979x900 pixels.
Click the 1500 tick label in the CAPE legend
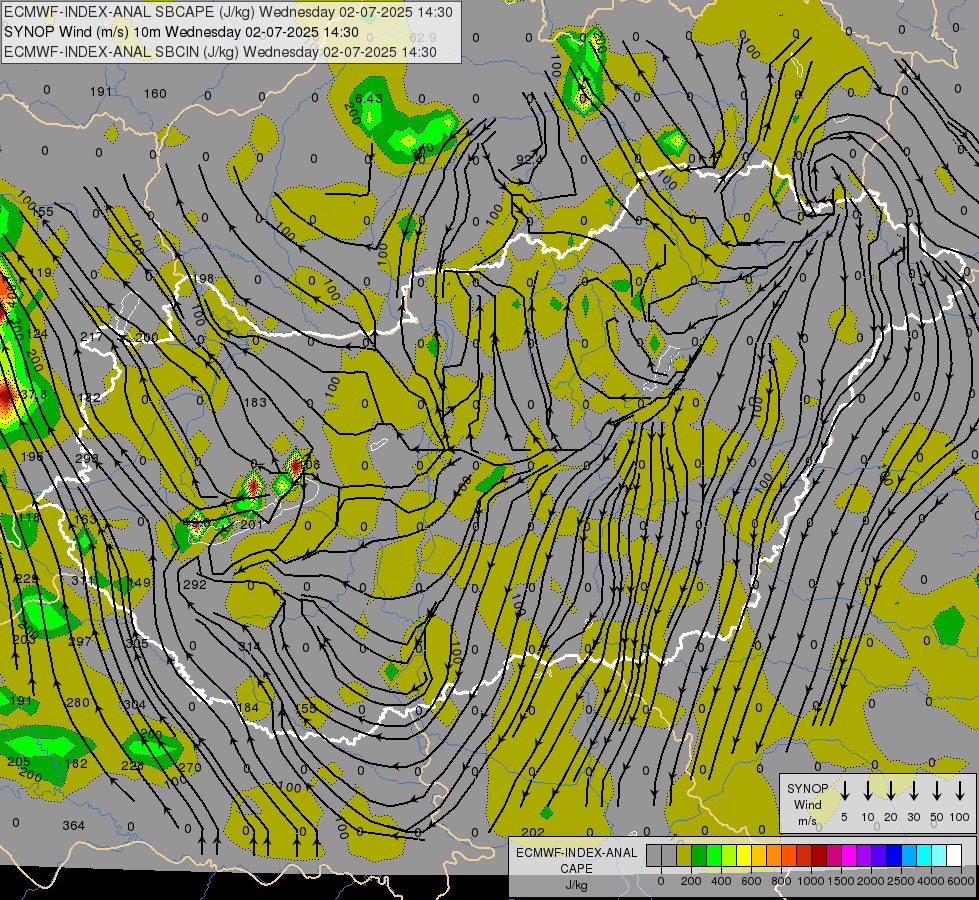pyautogui.click(x=840, y=881)
